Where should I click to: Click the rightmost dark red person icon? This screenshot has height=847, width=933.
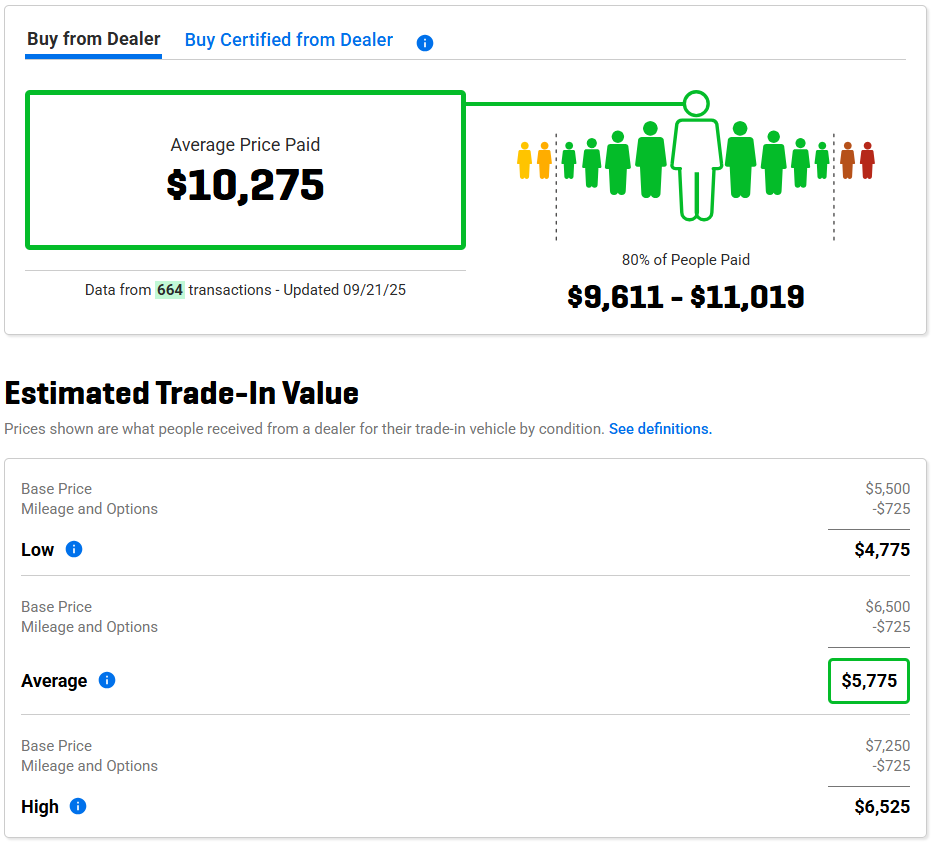(867, 160)
